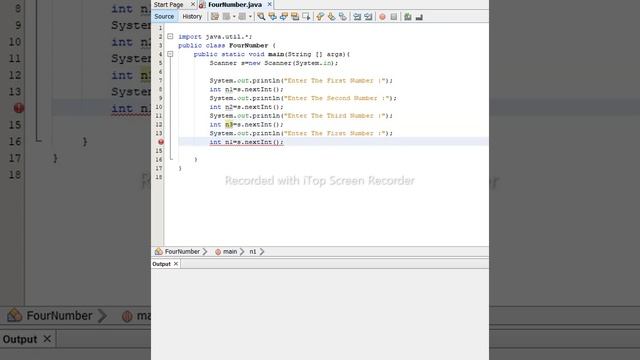Viewport: 640px width, 360px height.
Task: Open the Back history dropdown arrow
Action: point(234,17)
